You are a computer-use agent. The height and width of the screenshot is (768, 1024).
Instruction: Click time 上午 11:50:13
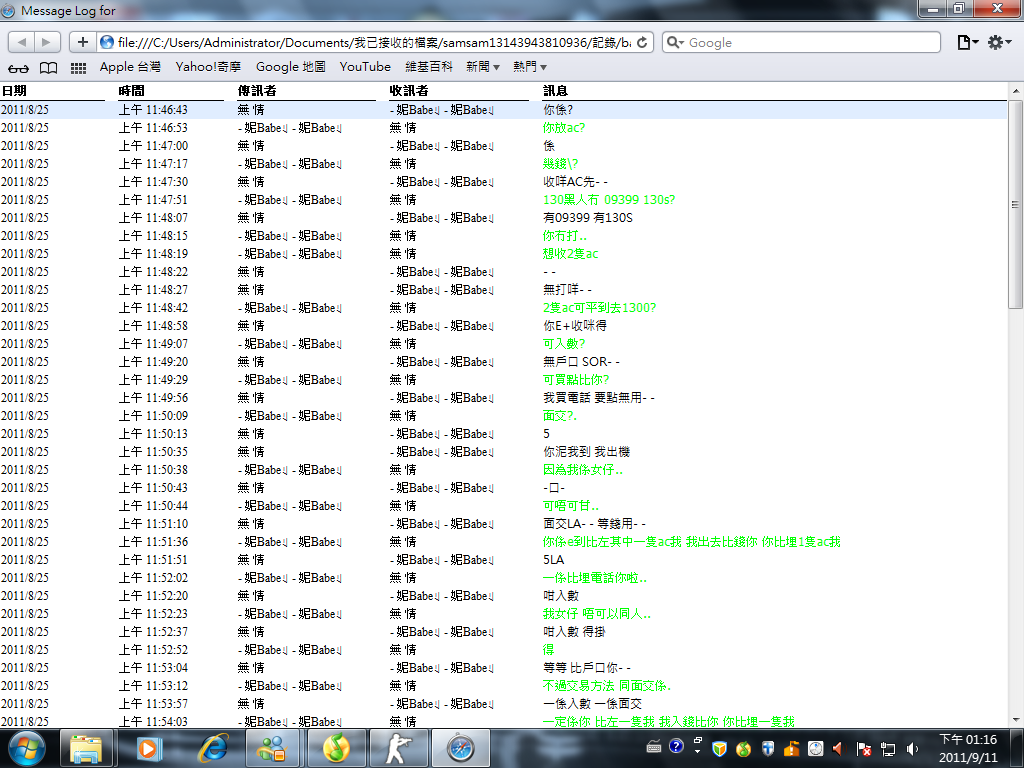point(153,434)
